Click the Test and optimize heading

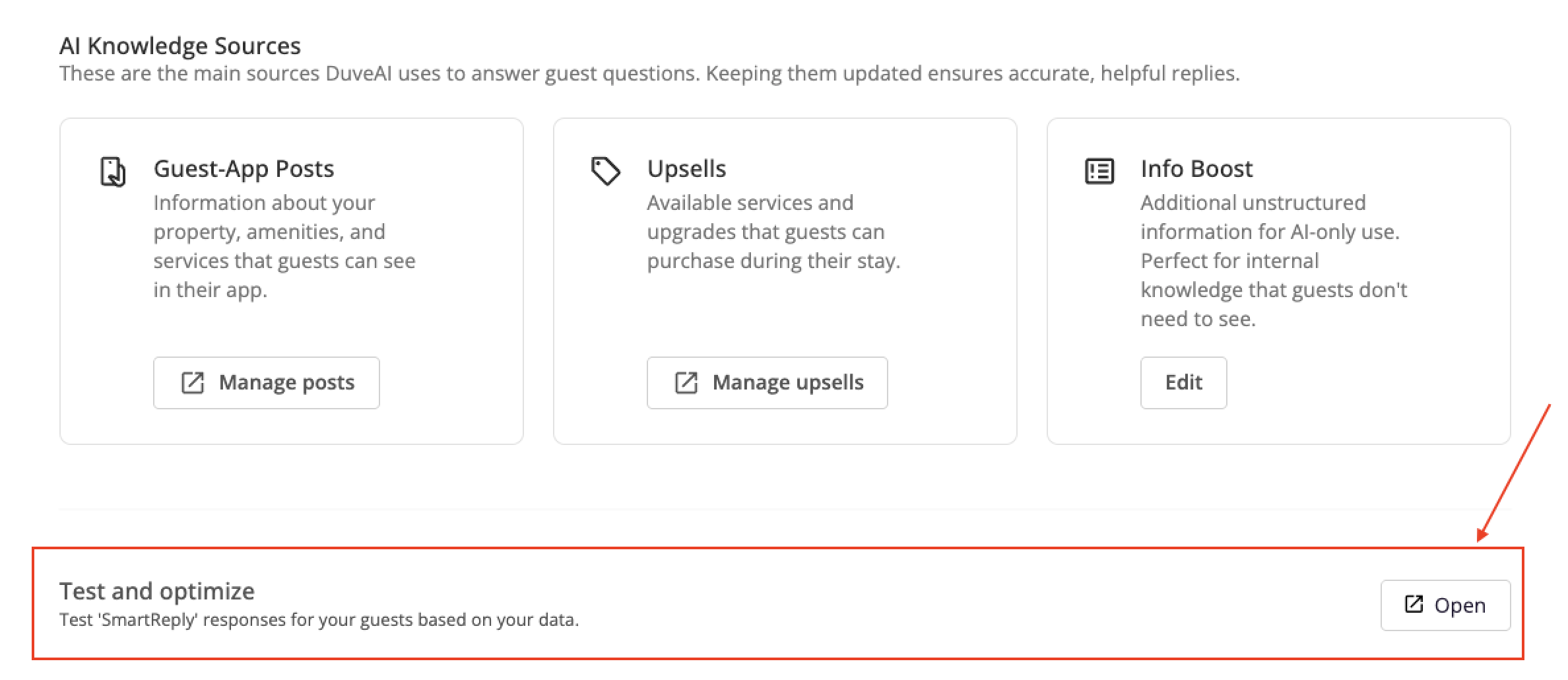[x=156, y=591]
